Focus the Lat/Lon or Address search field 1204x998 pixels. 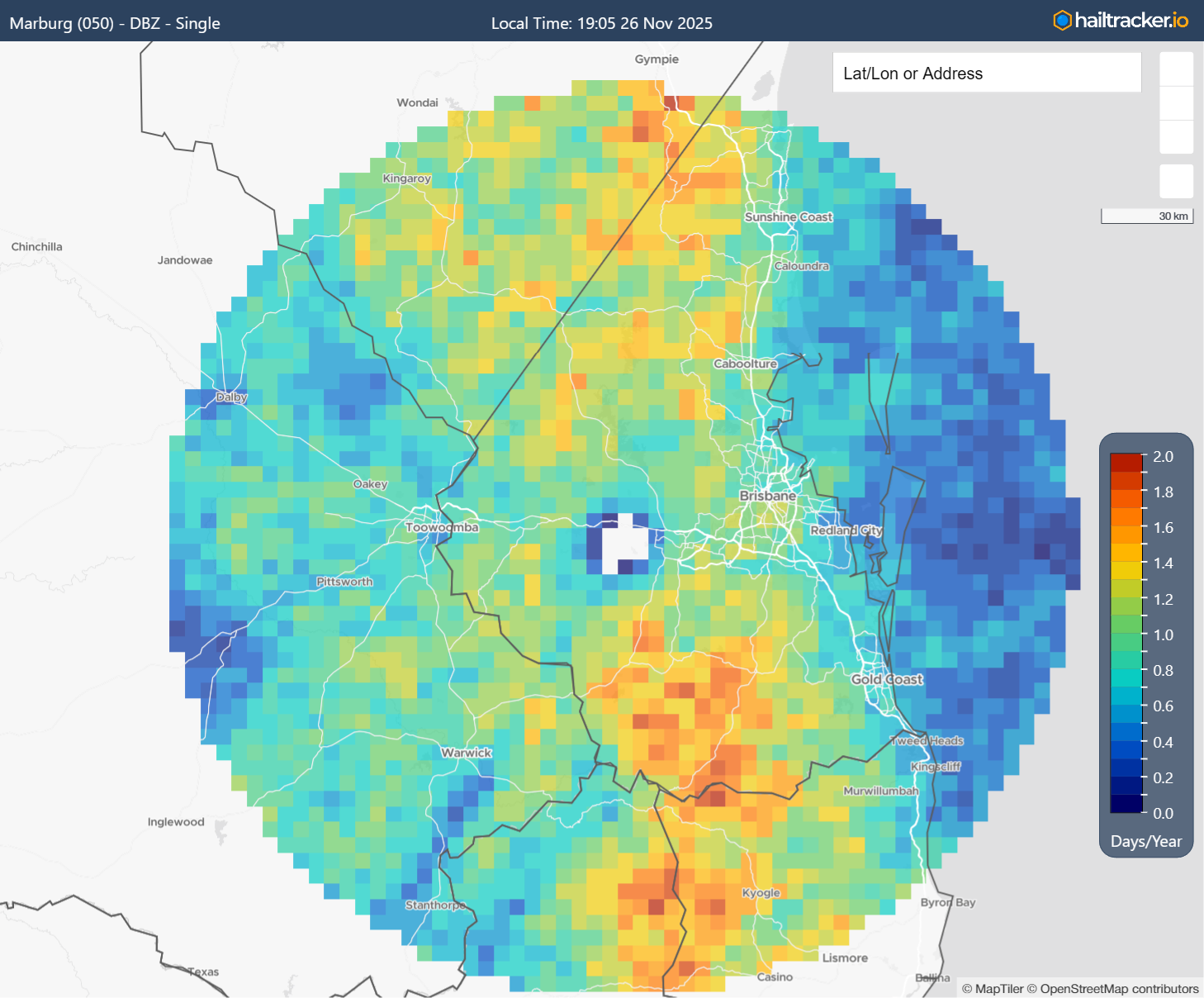click(986, 74)
